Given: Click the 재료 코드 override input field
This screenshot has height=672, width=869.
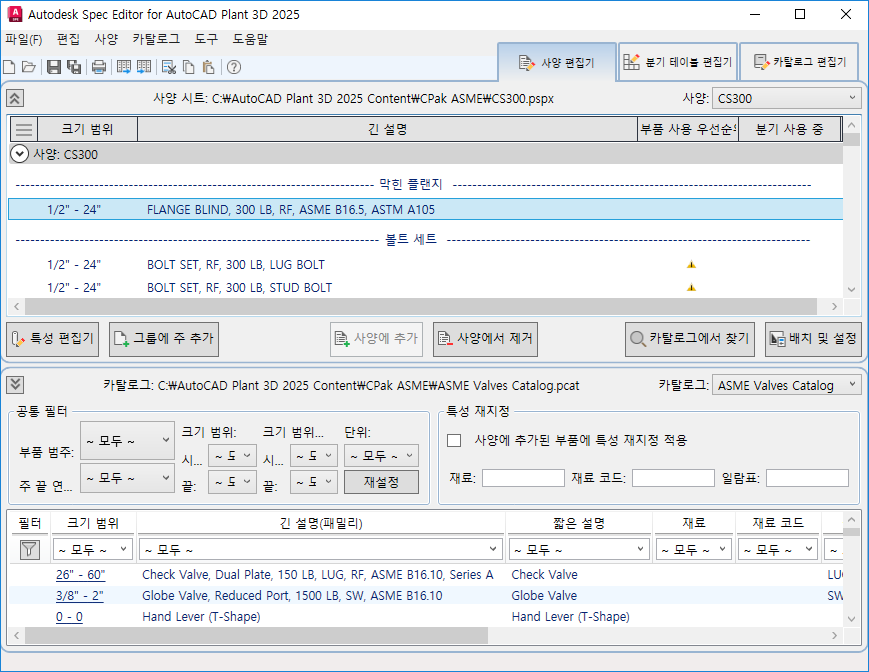Looking at the screenshot, I should click(673, 478).
